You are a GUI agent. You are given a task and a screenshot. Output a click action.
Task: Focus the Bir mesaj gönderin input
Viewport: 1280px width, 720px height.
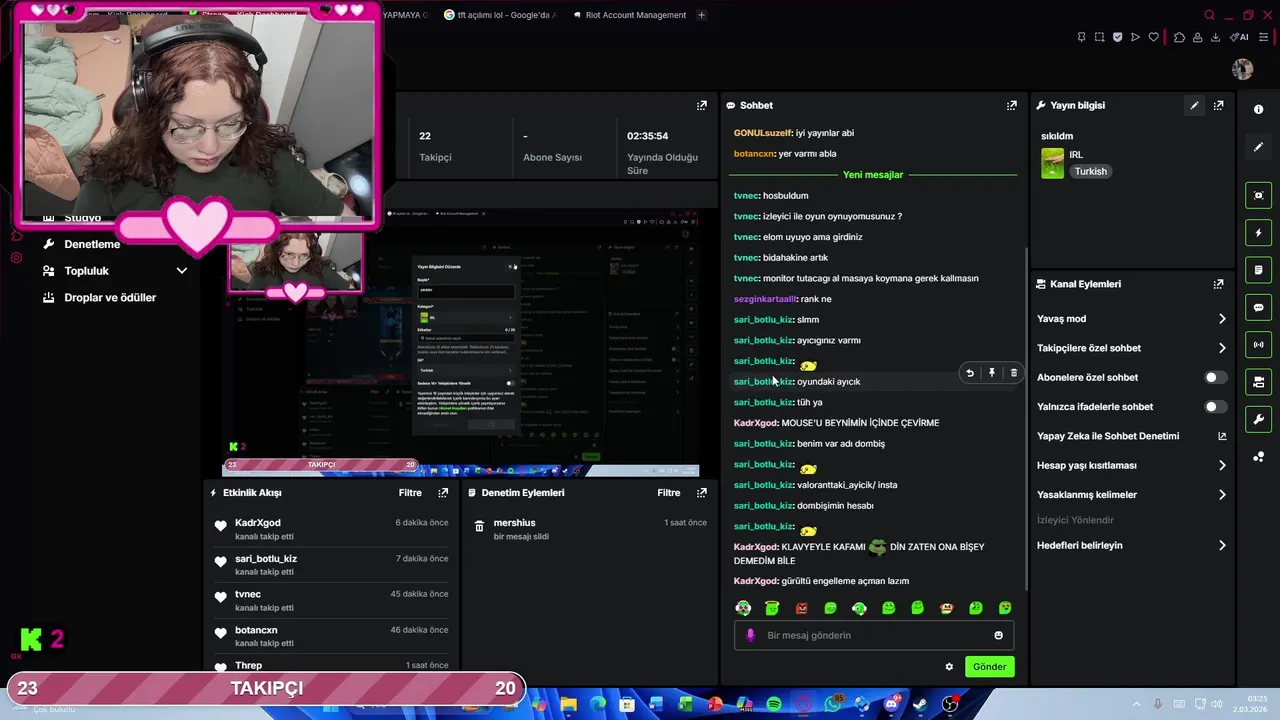pyautogui.click(x=875, y=635)
